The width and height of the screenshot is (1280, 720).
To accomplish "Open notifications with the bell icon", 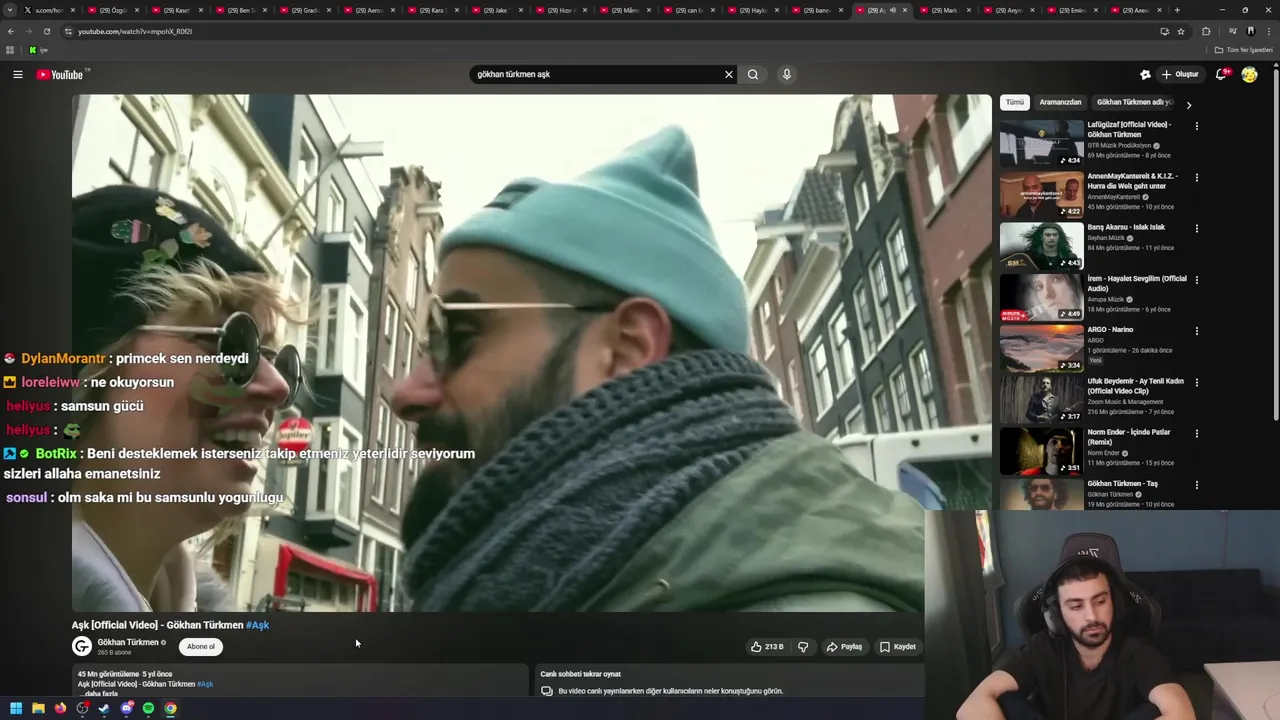I will [1221, 74].
